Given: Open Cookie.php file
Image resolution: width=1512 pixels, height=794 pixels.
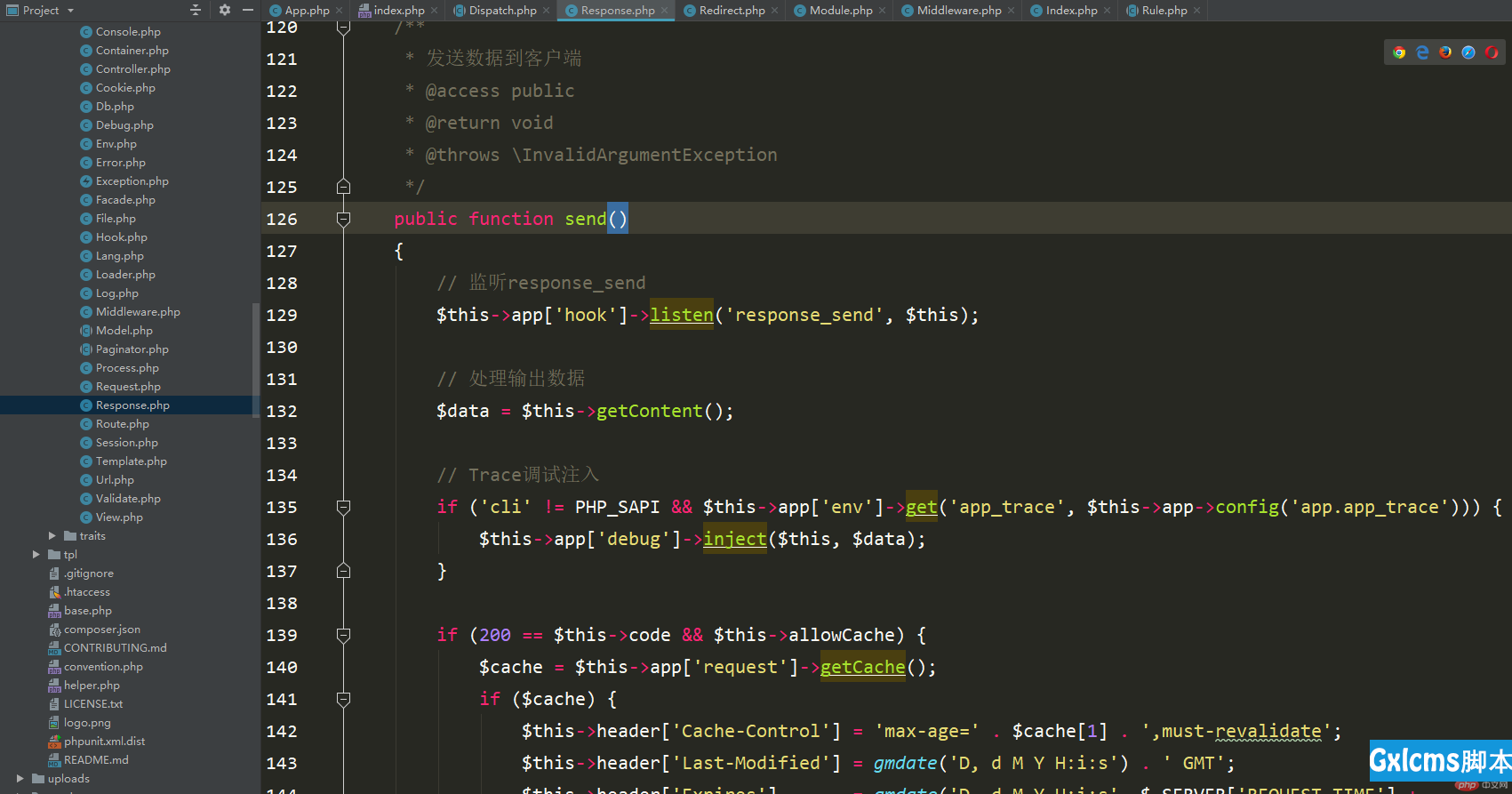Looking at the screenshot, I should [x=125, y=88].
